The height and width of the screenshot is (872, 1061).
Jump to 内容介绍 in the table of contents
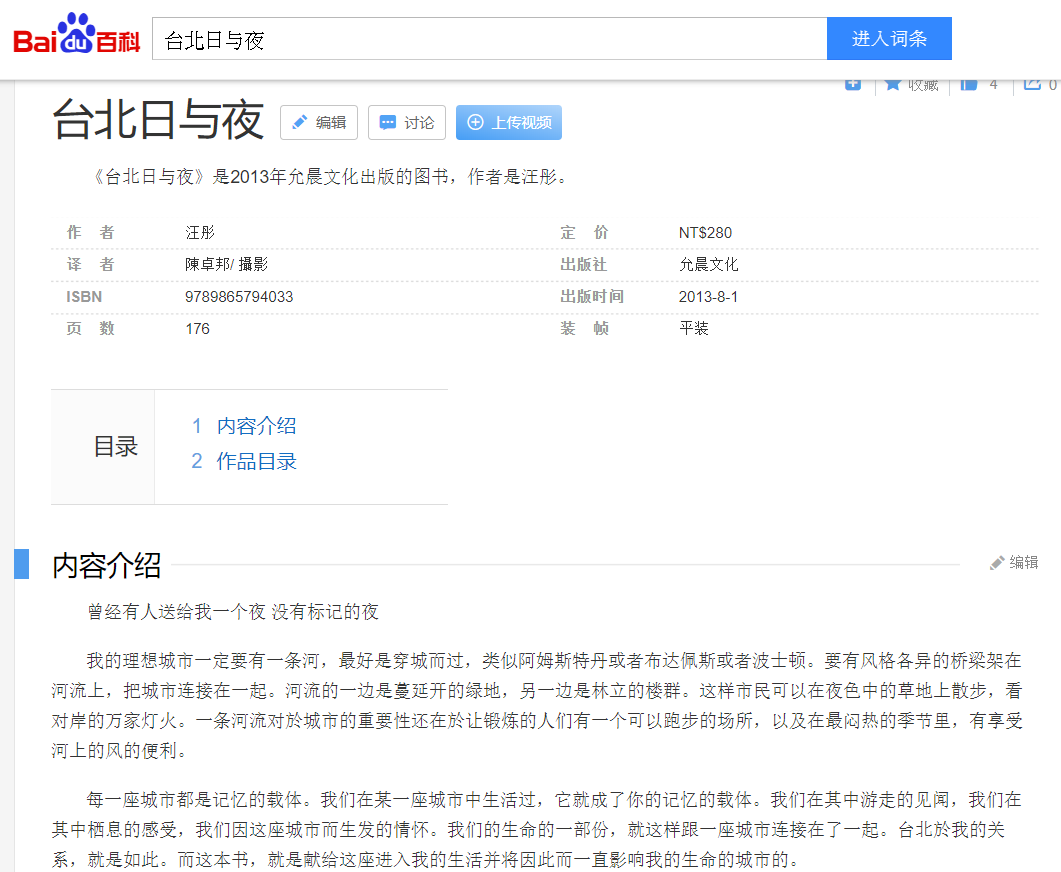click(x=256, y=426)
